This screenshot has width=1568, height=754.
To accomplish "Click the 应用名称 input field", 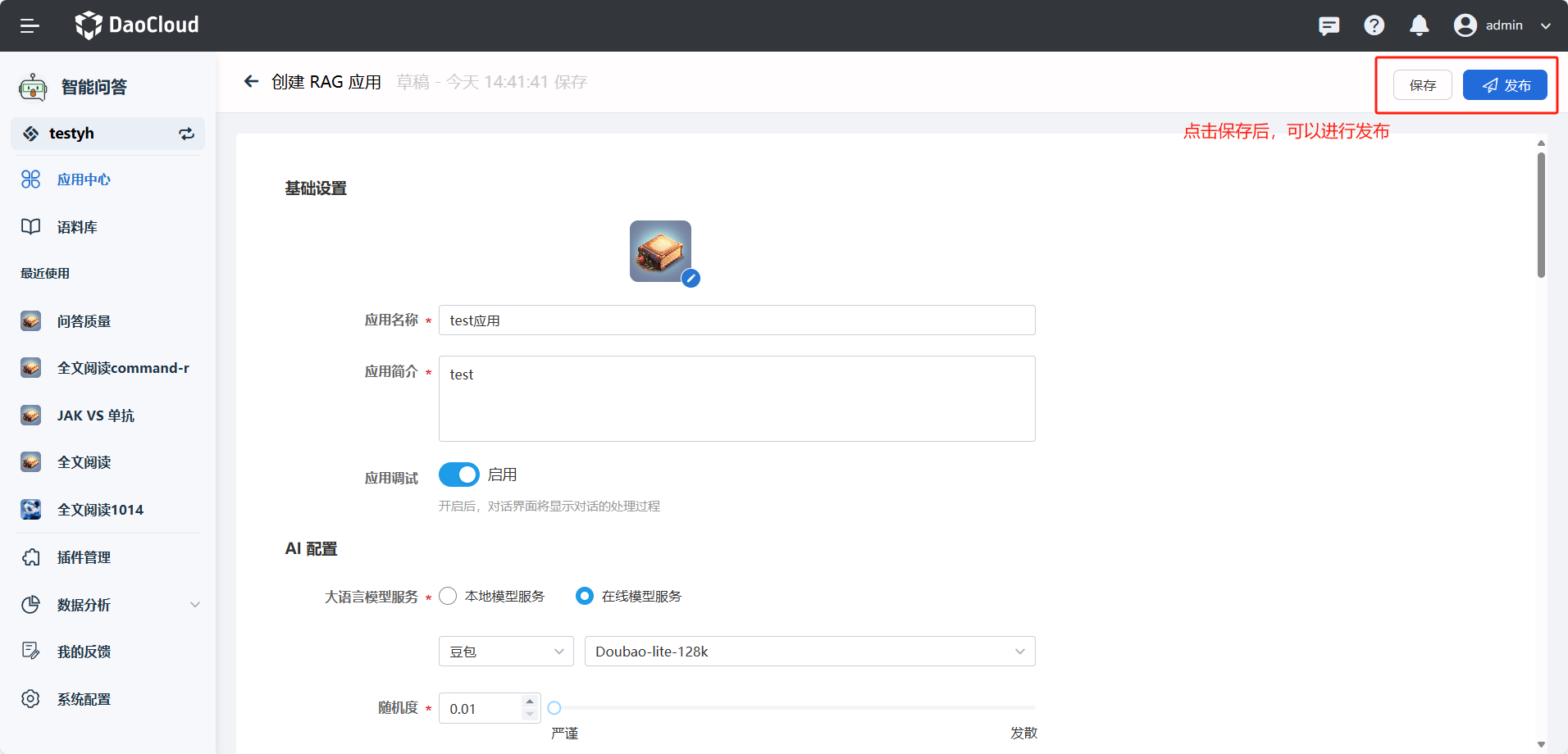I will pos(736,320).
